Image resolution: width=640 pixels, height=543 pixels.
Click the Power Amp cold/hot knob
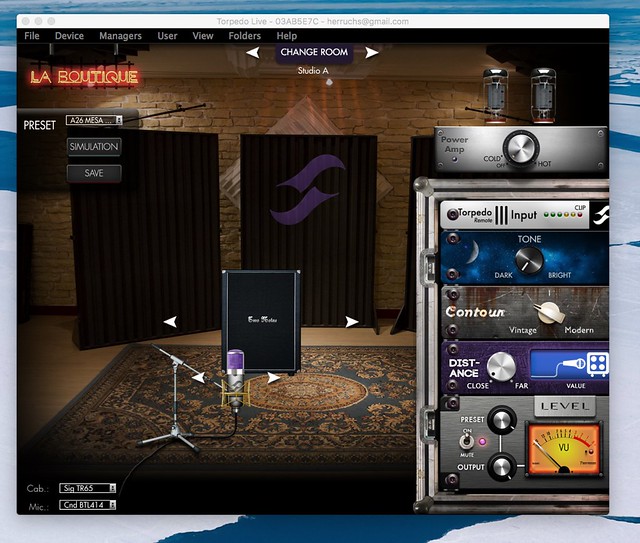click(x=520, y=147)
